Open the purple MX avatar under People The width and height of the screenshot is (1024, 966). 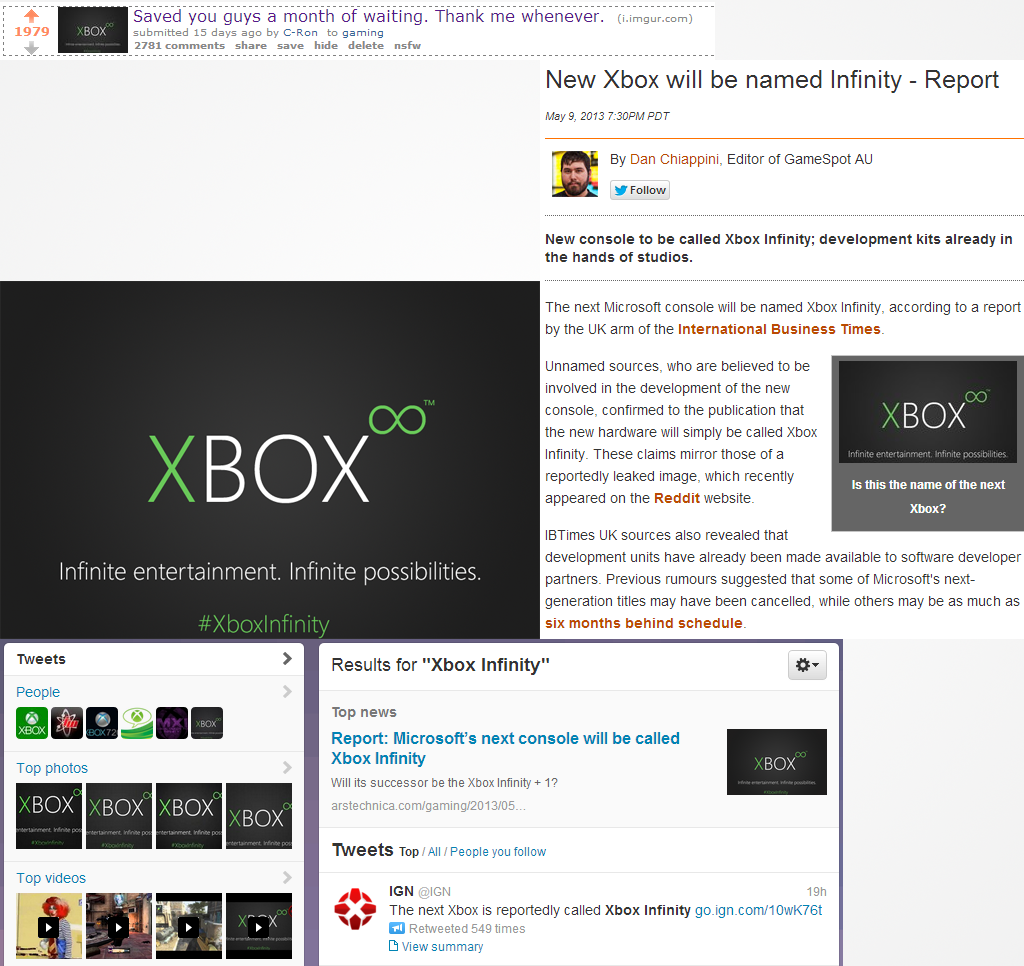click(172, 723)
